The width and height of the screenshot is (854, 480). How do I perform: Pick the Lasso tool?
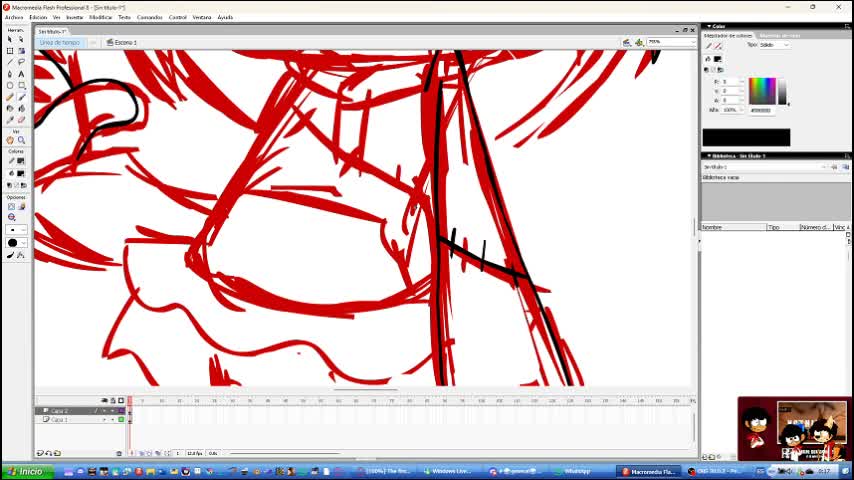[21, 62]
